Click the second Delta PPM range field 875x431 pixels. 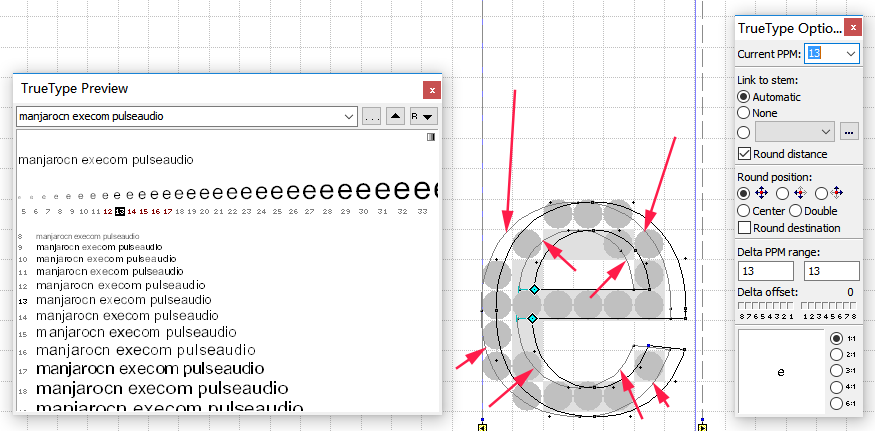point(831,271)
